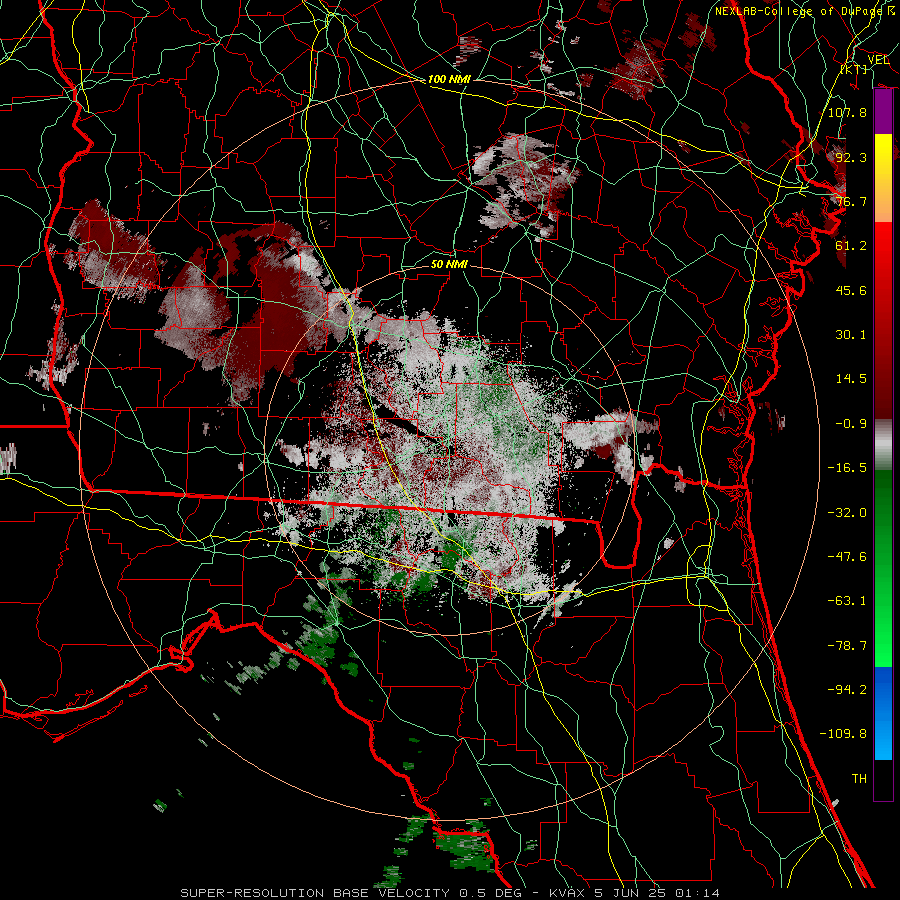Click the blue segment of the color bar
This screenshot has width=900, height=900.
[883, 713]
